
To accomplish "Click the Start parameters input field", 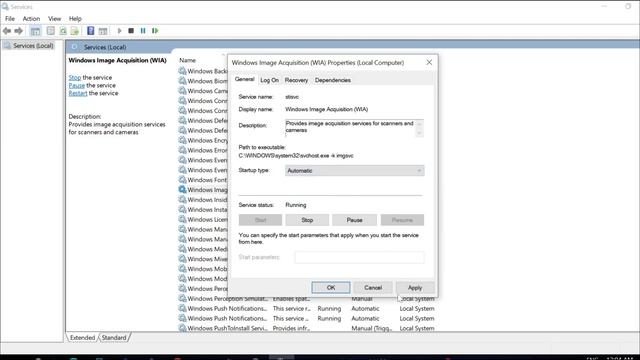I will (359, 257).
